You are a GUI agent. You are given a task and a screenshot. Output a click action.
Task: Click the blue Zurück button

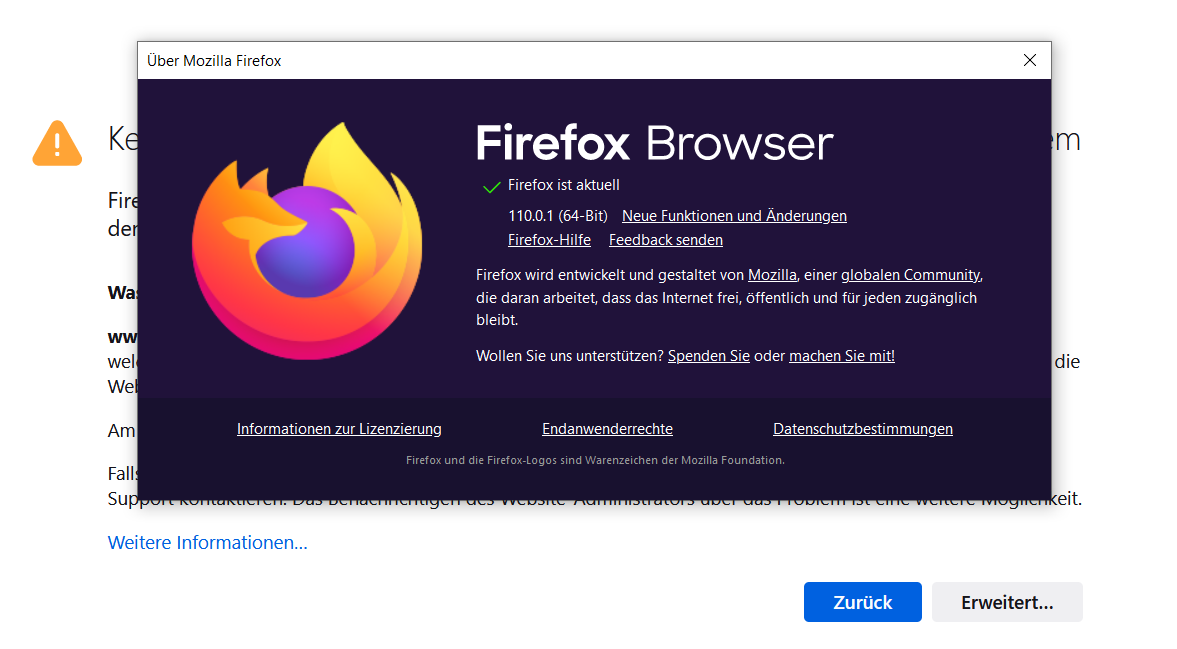[862, 602]
